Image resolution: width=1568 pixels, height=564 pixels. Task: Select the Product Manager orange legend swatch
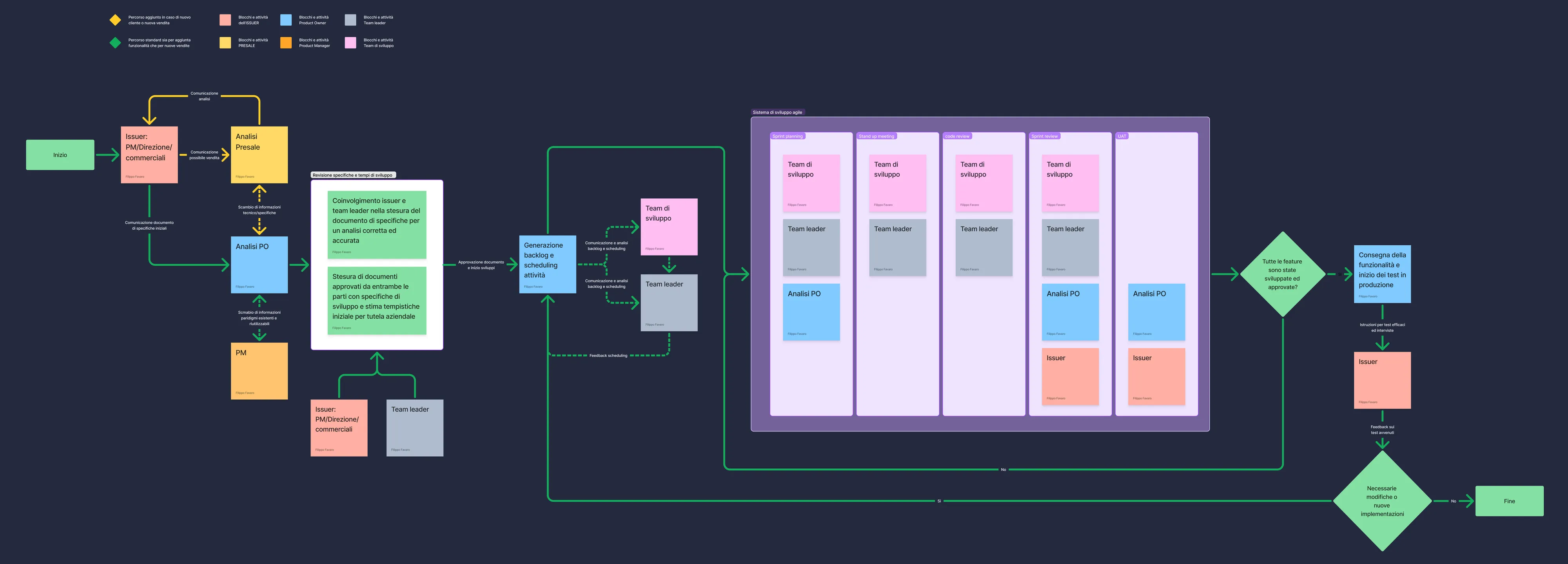point(286,43)
